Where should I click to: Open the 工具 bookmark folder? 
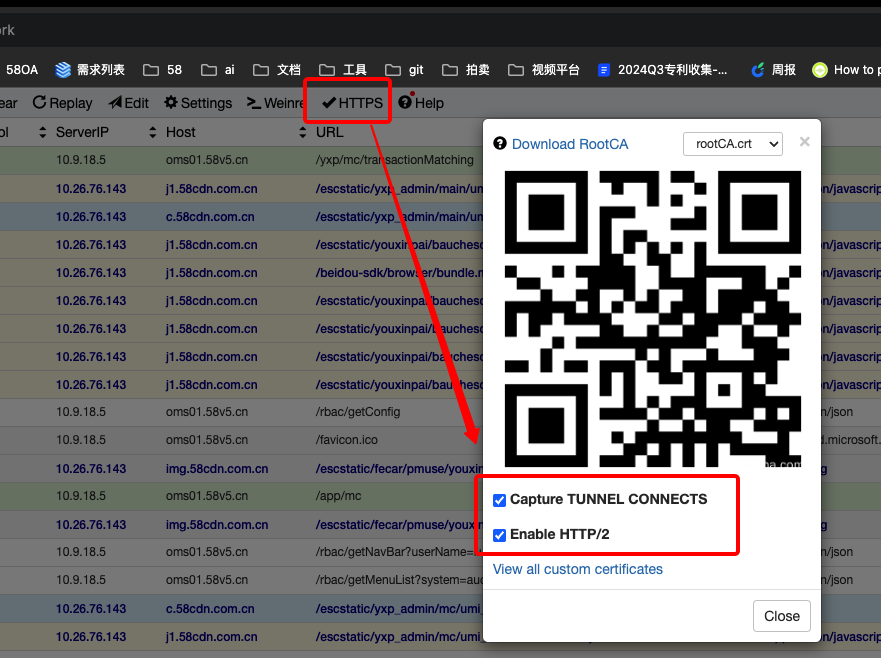343,70
